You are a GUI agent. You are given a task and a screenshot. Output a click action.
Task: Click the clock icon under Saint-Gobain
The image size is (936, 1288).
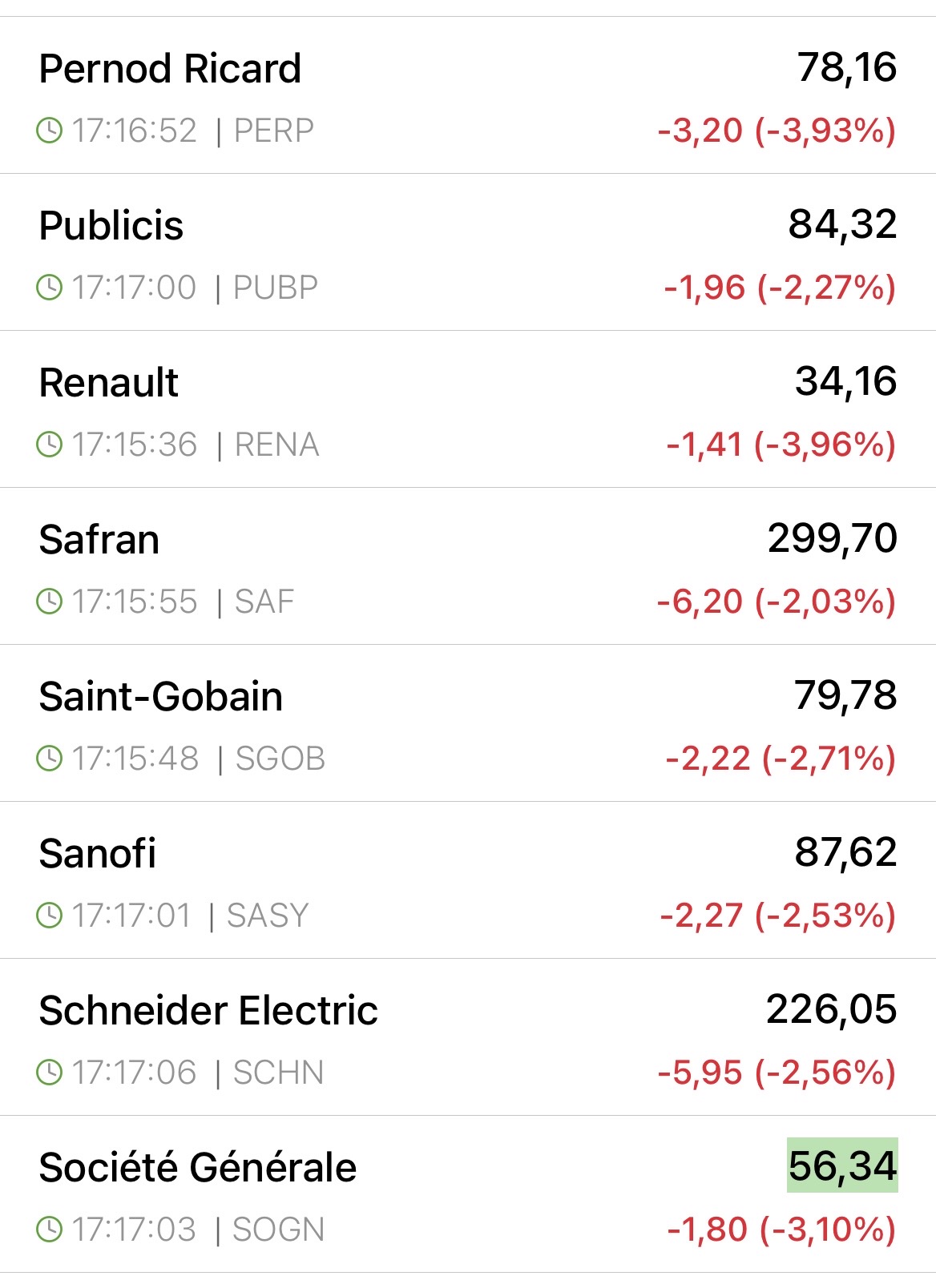tap(50, 758)
